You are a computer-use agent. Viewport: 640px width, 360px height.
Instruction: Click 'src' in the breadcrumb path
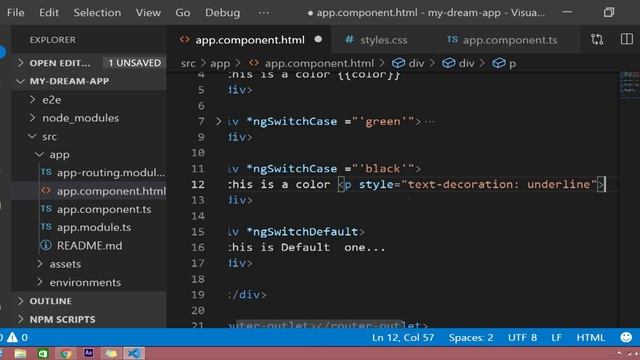point(188,63)
